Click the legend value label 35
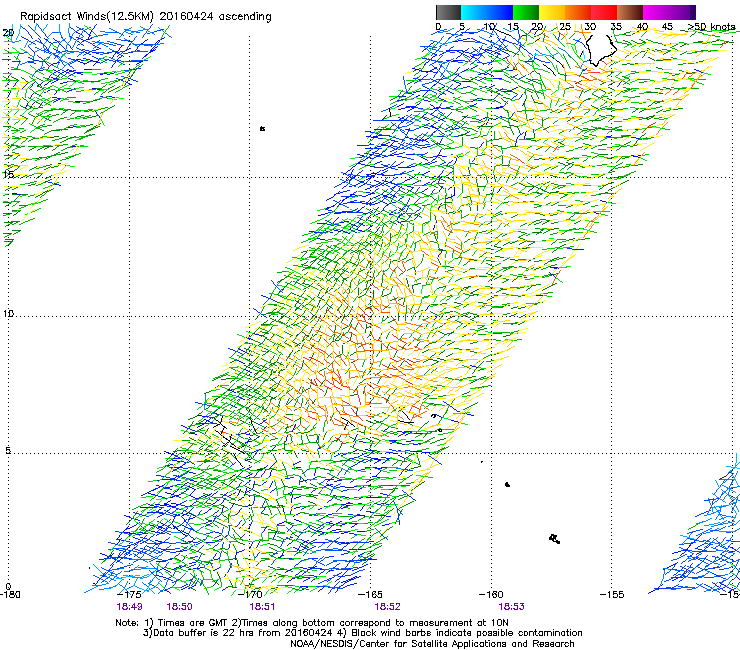The height and width of the screenshot is (650, 740). (x=616, y=27)
